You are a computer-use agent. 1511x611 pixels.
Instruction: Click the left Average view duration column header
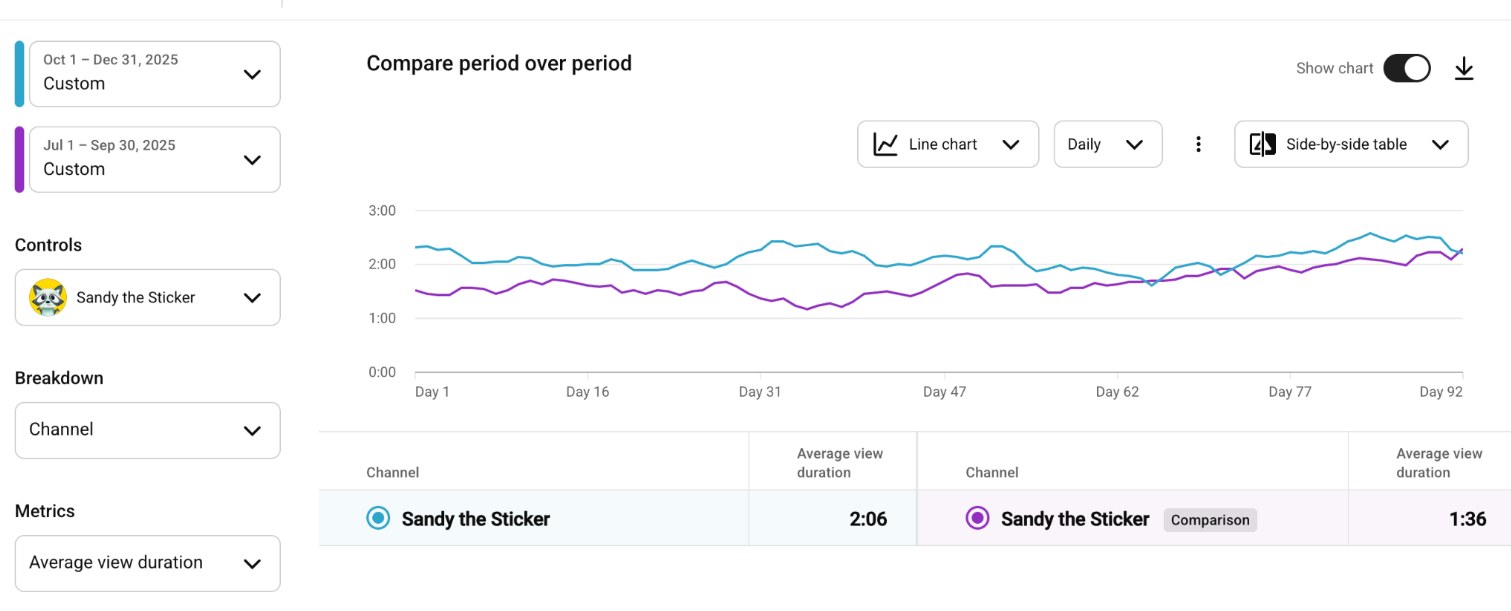(x=839, y=462)
